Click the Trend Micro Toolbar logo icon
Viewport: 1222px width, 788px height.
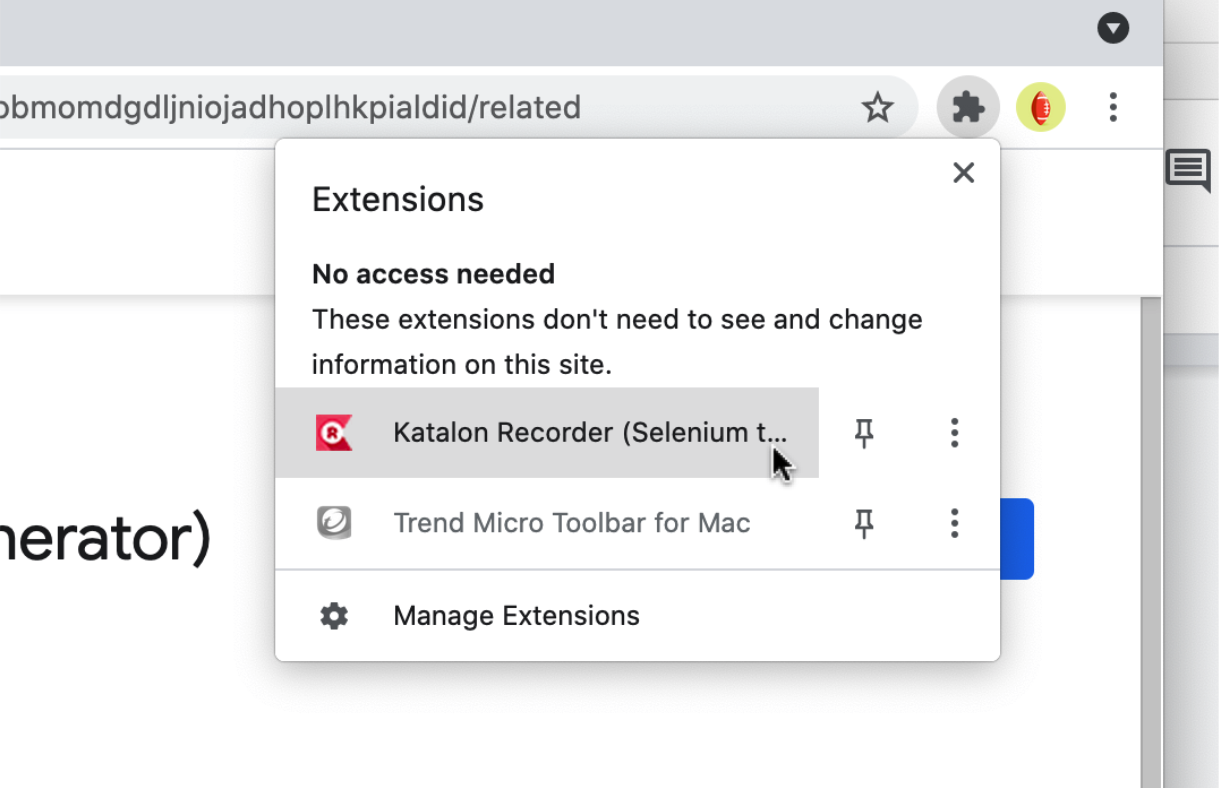[x=333, y=523]
